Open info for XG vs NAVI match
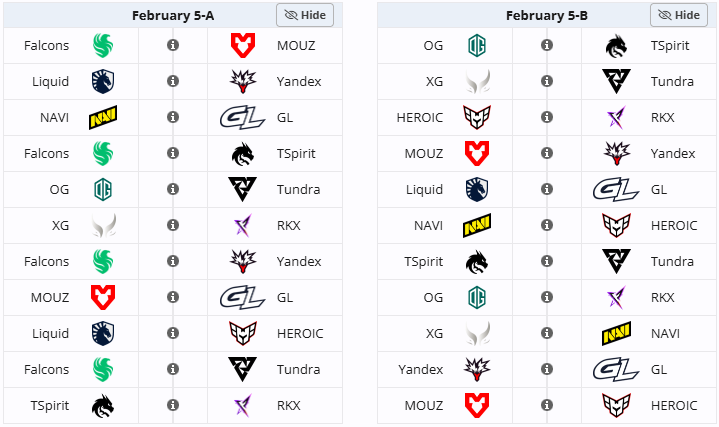This screenshot has width=719, height=427. [x=546, y=333]
